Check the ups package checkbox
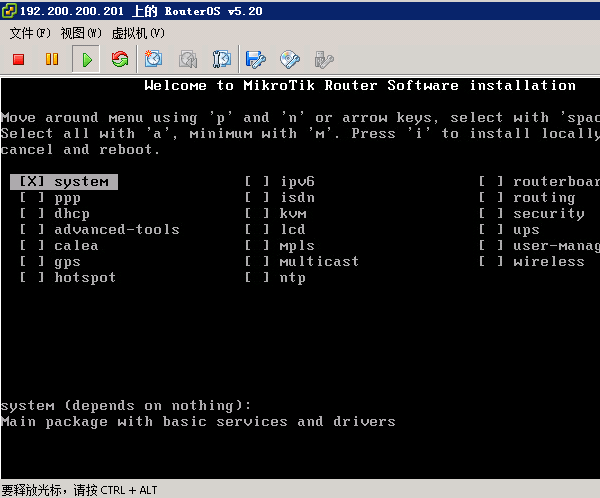Viewport: 600px width, 498px height. 491,229
